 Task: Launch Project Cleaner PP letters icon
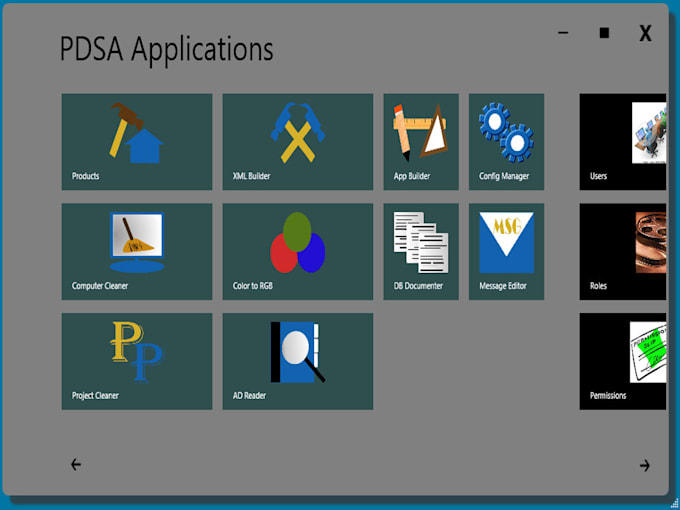click(x=137, y=352)
